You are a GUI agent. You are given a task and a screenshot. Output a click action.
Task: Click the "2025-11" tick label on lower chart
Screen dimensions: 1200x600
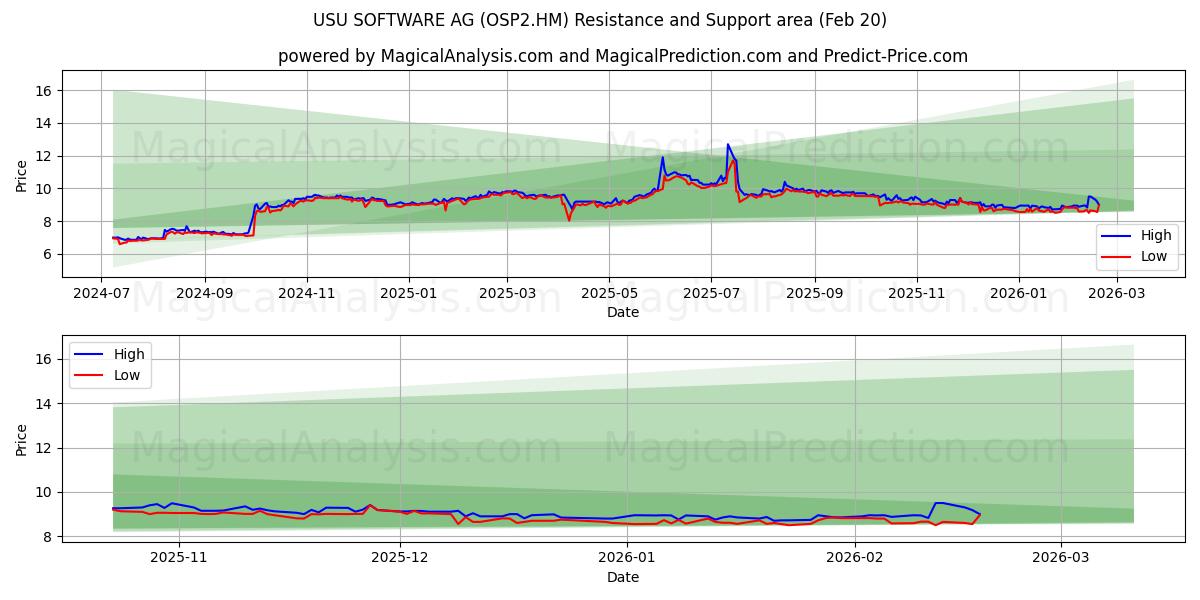[x=178, y=558]
